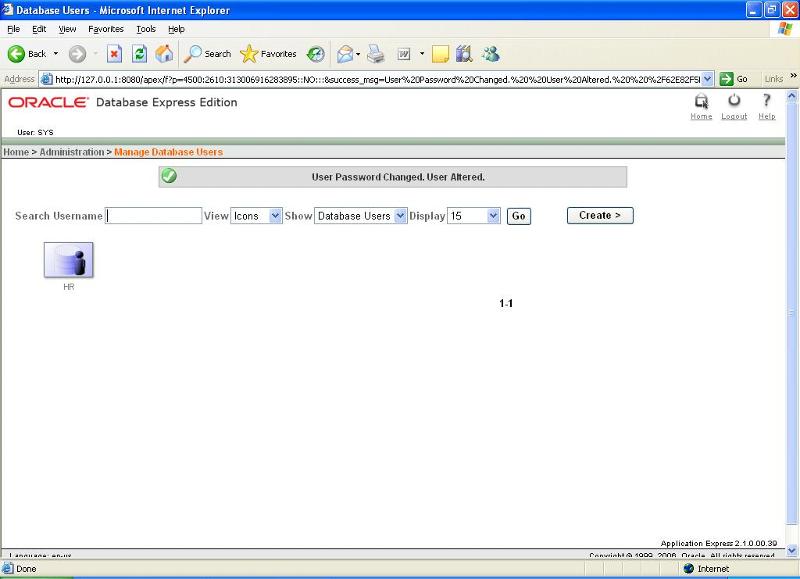Image resolution: width=800 pixels, height=579 pixels.
Task: Open the View menu
Action: (x=67, y=29)
